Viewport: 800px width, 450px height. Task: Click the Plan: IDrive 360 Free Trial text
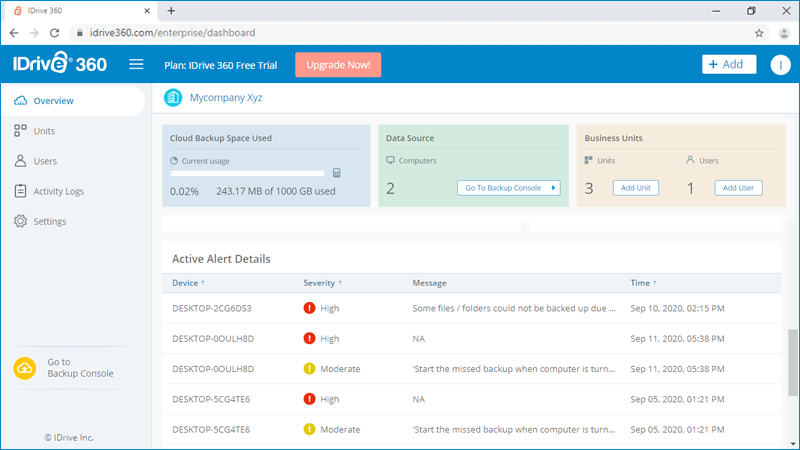point(220,65)
